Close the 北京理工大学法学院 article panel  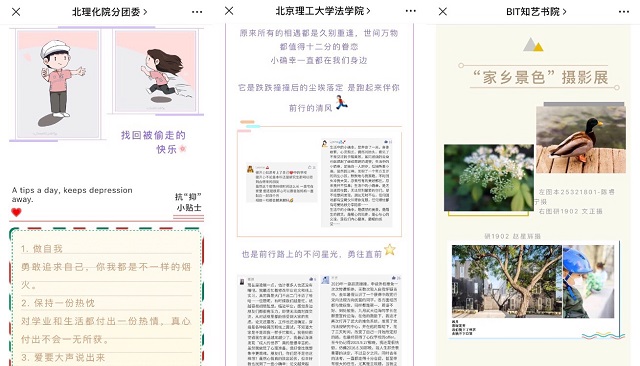click(x=229, y=11)
